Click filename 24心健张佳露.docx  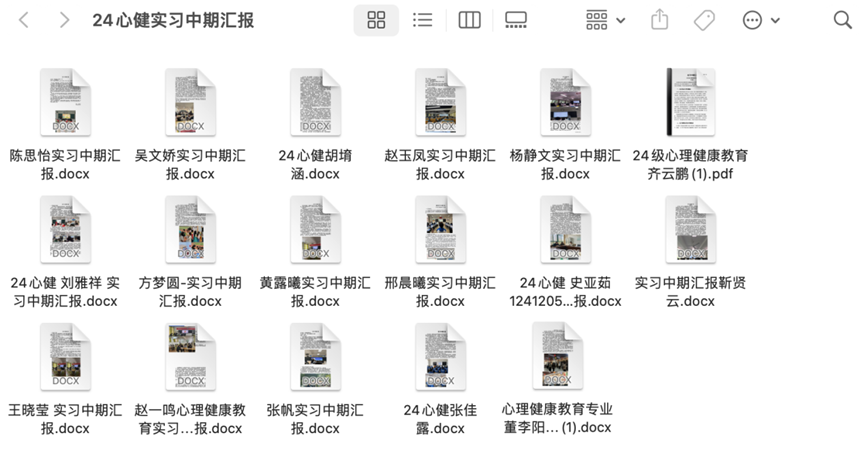pos(440,419)
